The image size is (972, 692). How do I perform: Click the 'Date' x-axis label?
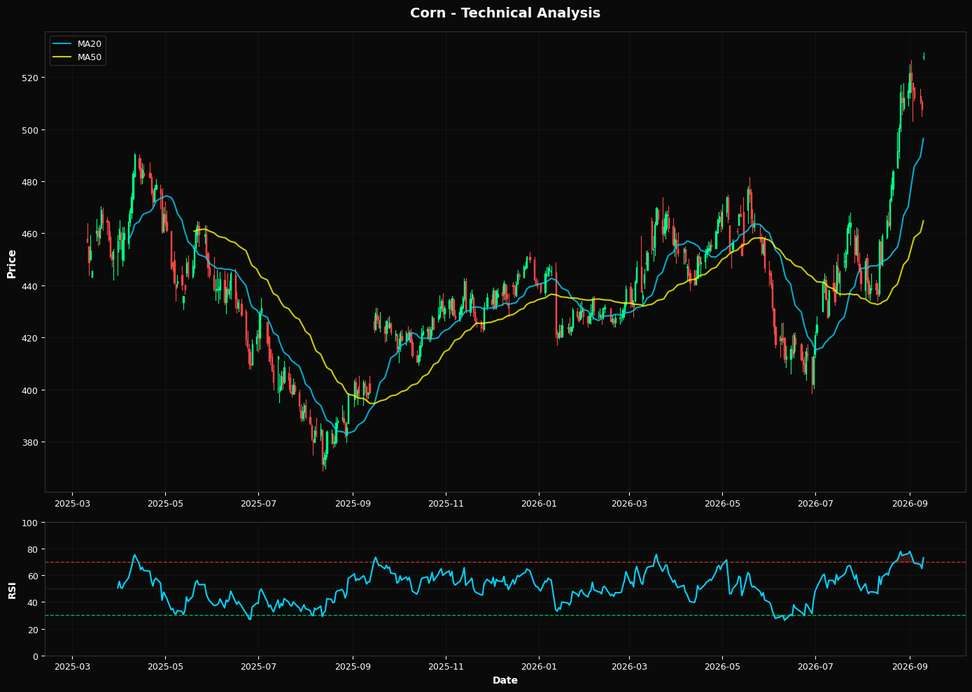tap(505, 680)
